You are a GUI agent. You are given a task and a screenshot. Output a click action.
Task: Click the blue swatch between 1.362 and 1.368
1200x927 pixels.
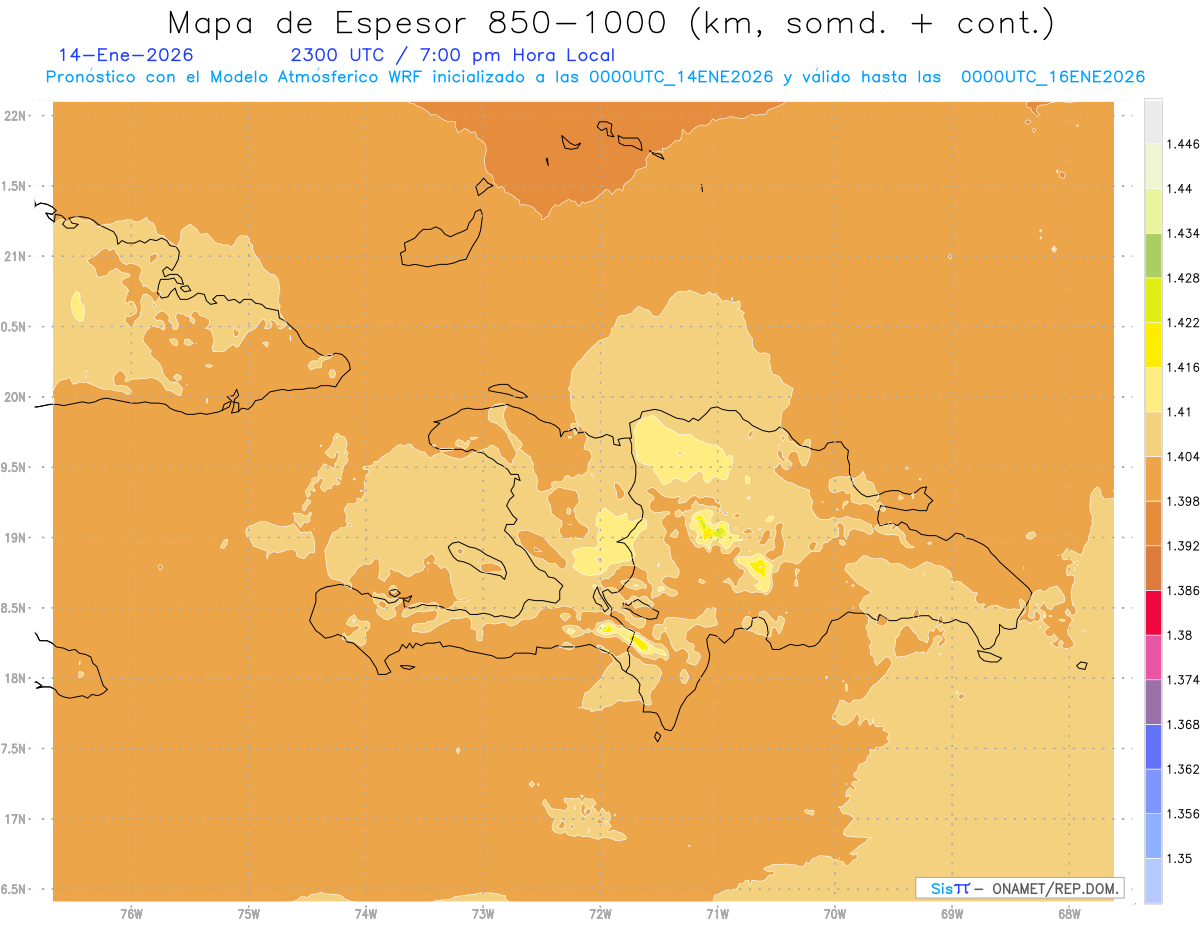(1153, 746)
